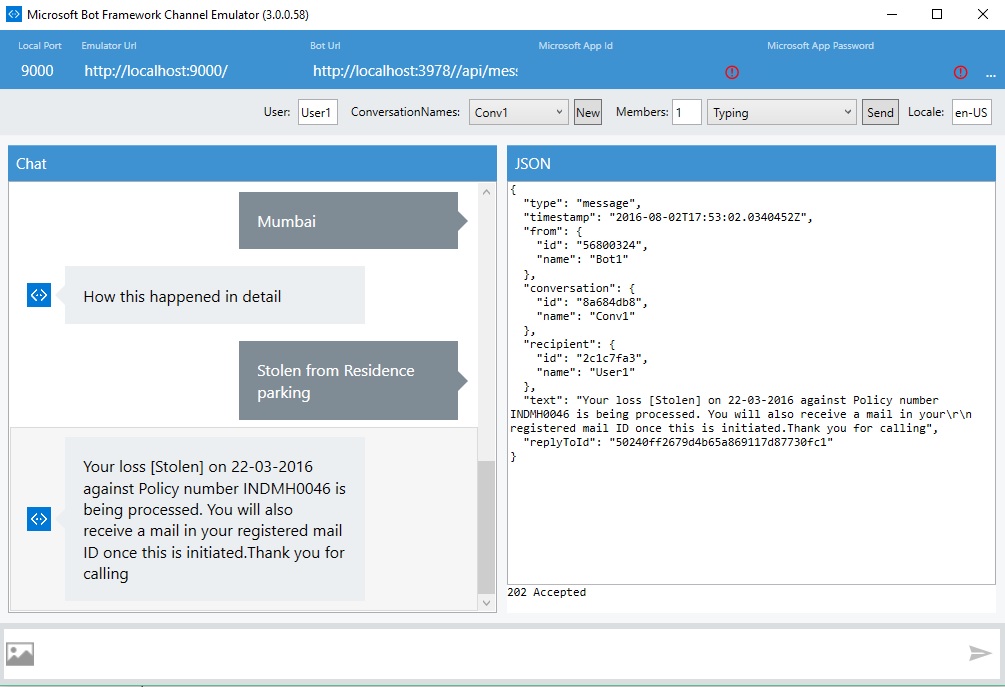Click the image upload icon
The image size is (1005, 687).
20,654
